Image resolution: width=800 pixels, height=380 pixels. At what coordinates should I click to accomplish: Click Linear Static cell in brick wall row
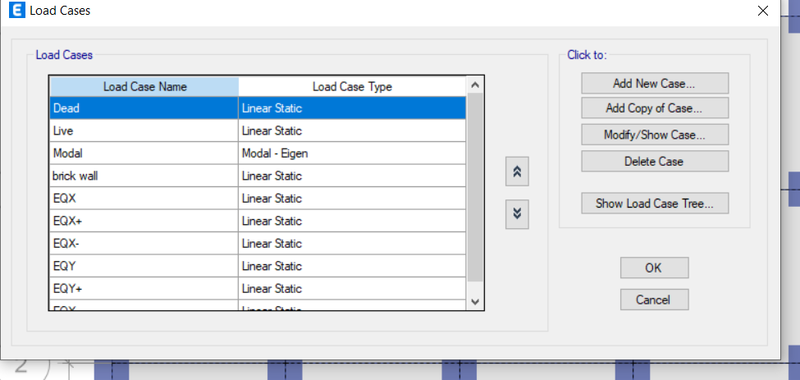pos(352,175)
